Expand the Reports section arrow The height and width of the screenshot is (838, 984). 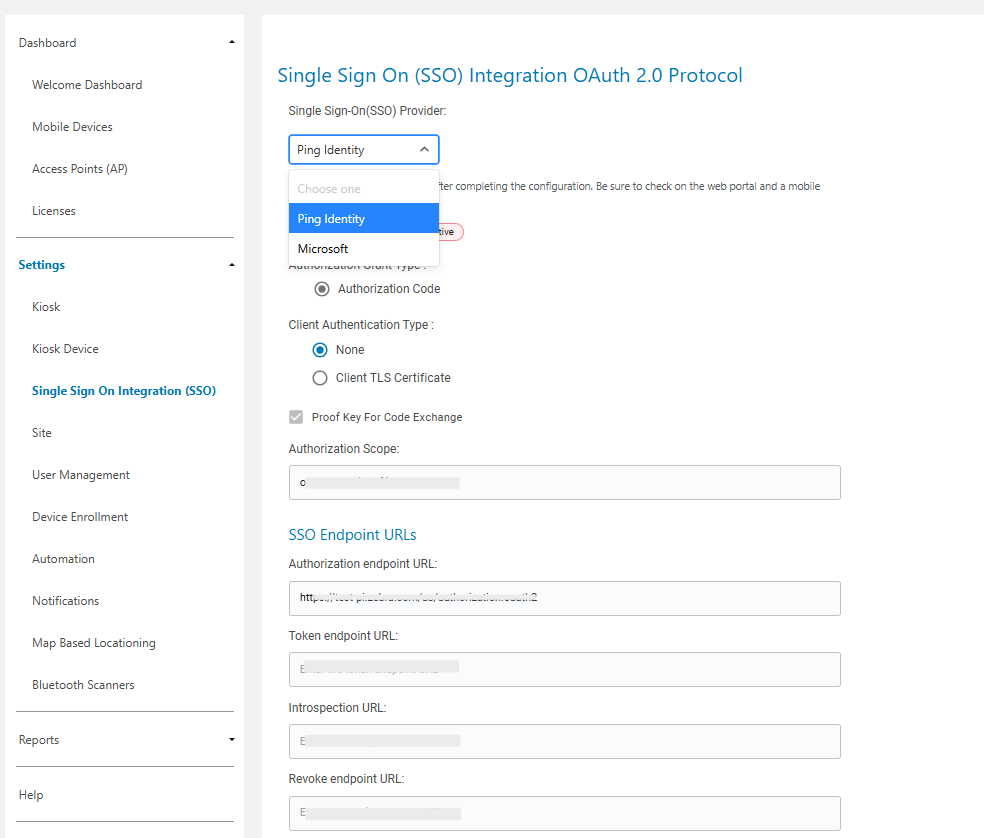[232, 740]
